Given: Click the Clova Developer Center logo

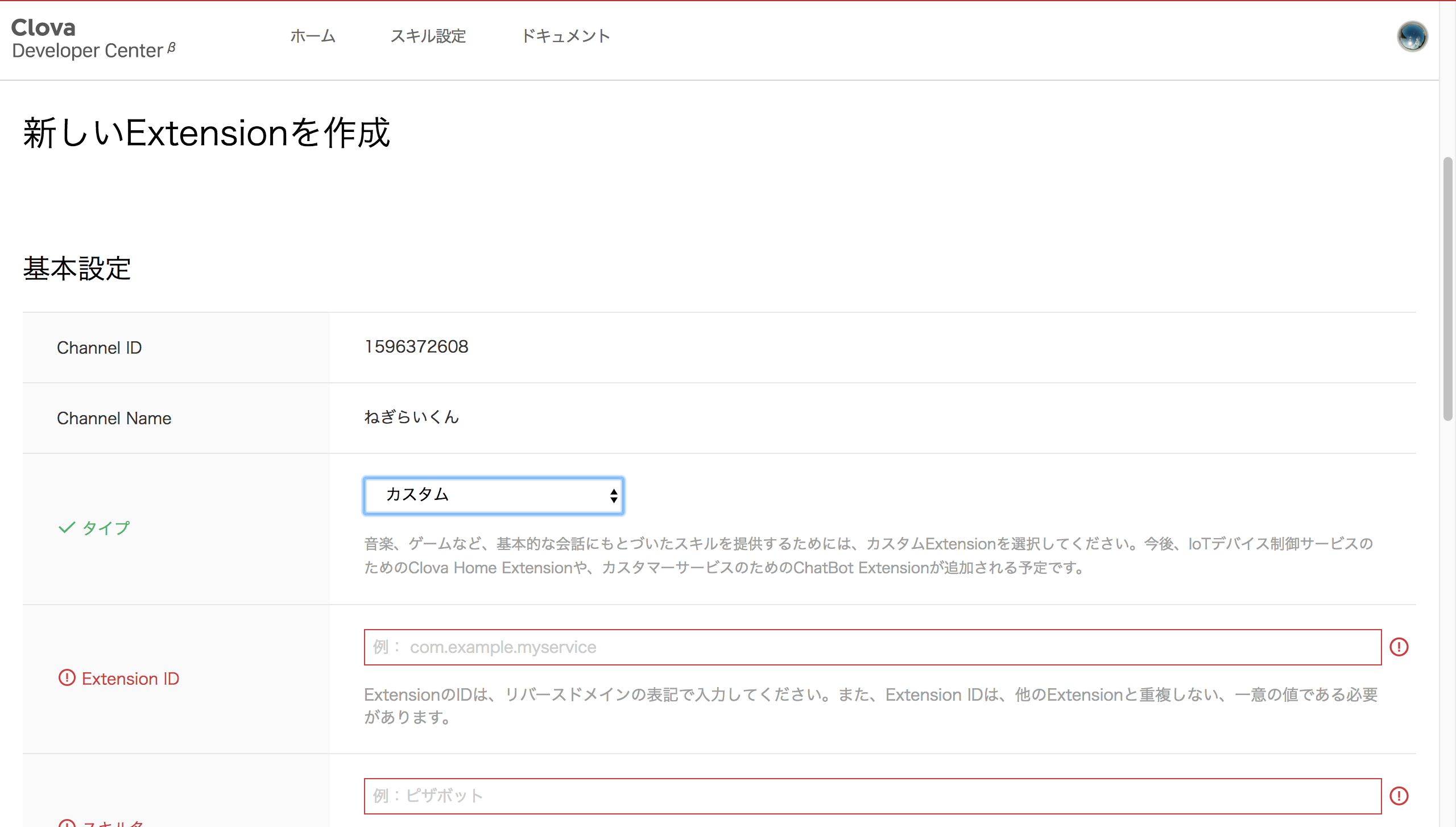Looking at the screenshot, I should 94,39.
